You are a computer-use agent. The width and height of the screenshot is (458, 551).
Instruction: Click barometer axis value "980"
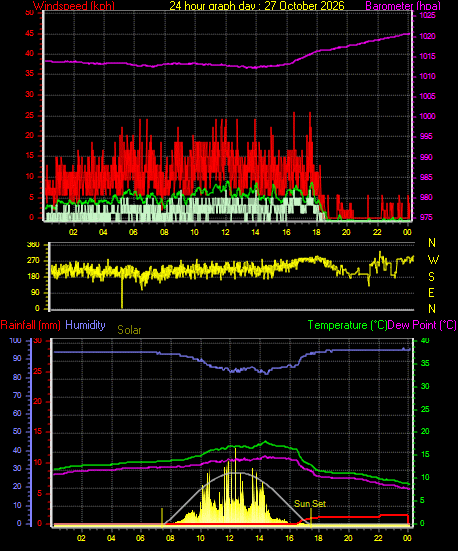pos(426,197)
